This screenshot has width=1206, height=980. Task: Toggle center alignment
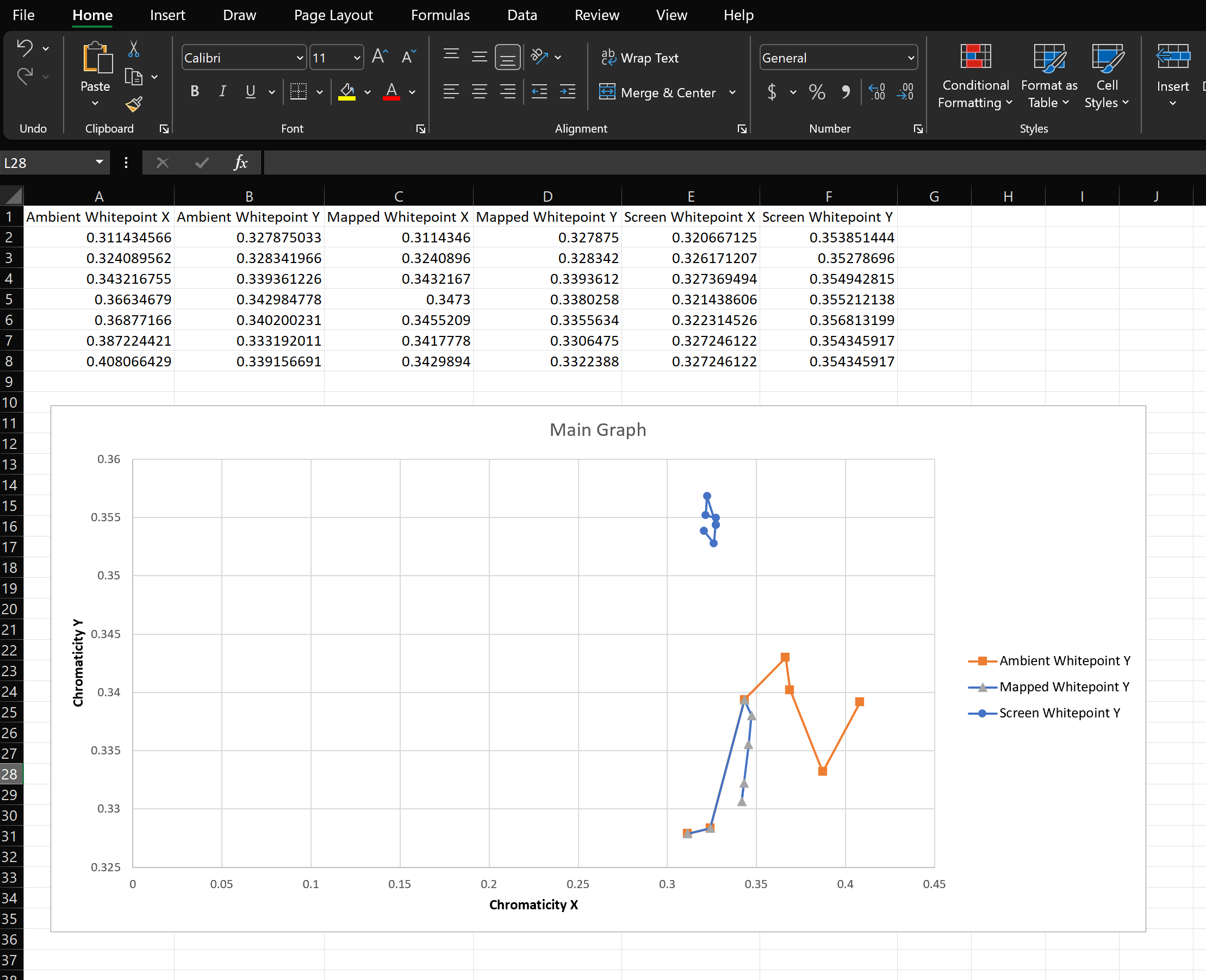point(480,91)
